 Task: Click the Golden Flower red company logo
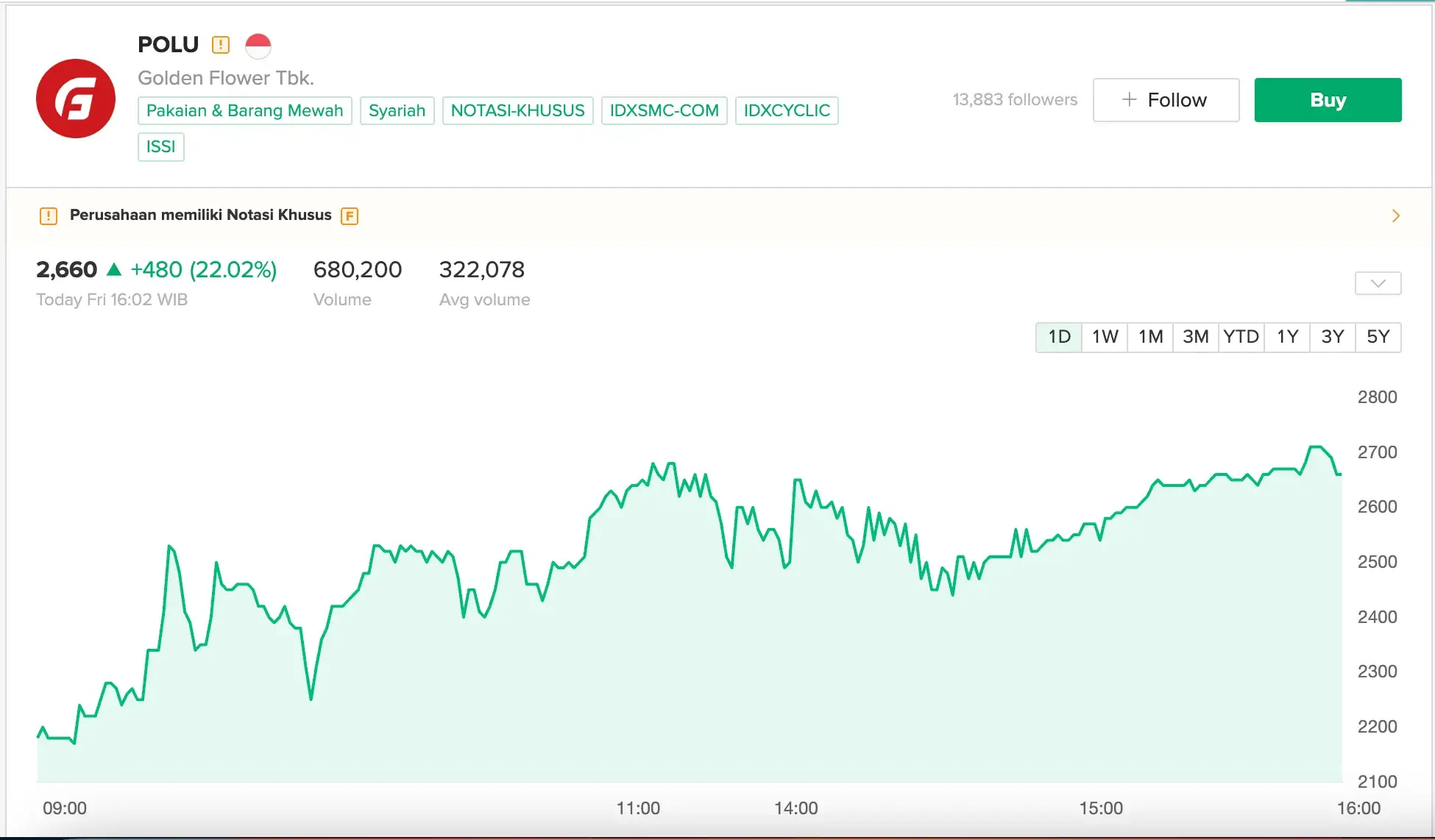(76, 99)
